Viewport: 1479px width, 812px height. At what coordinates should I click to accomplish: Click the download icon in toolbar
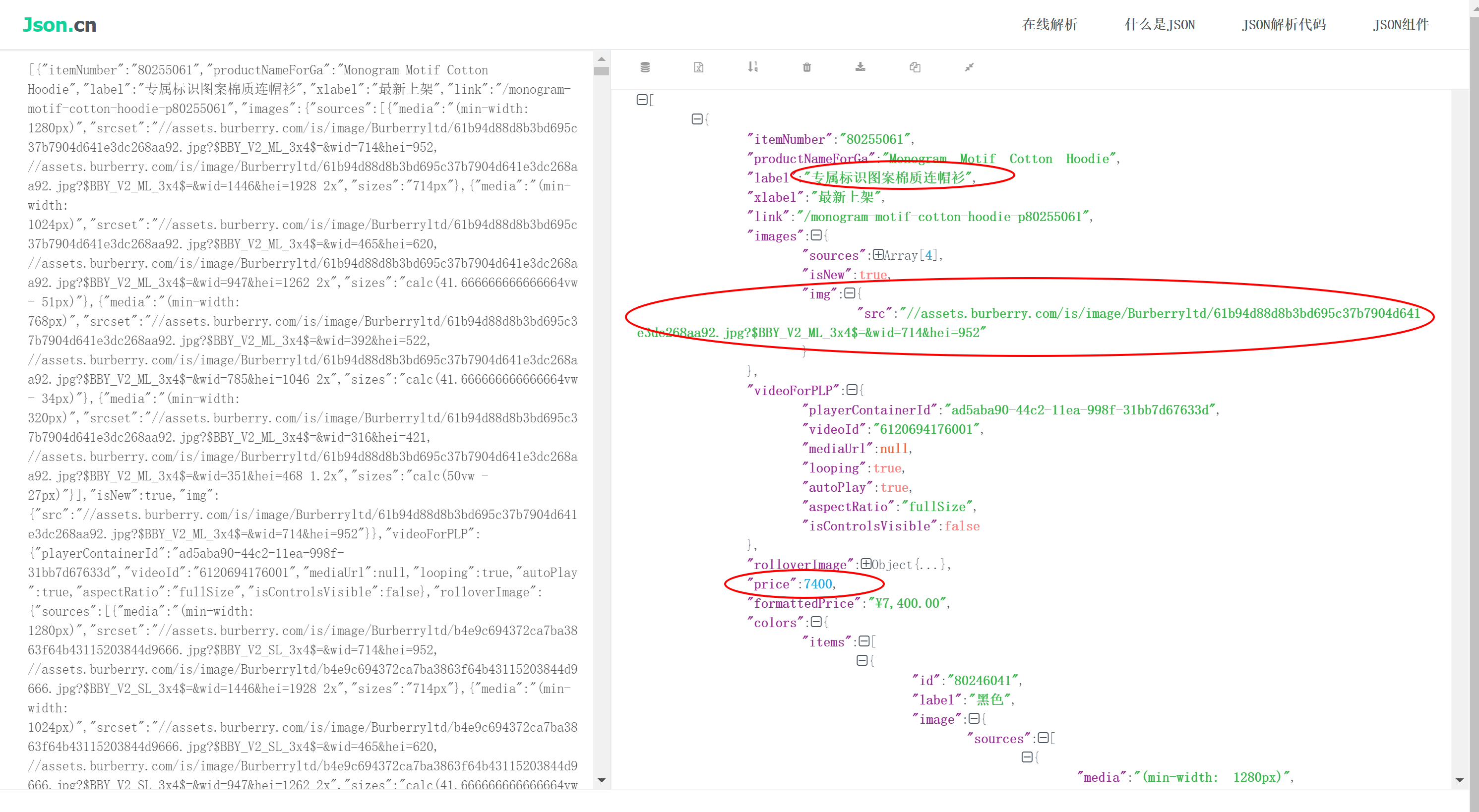pos(860,67)
